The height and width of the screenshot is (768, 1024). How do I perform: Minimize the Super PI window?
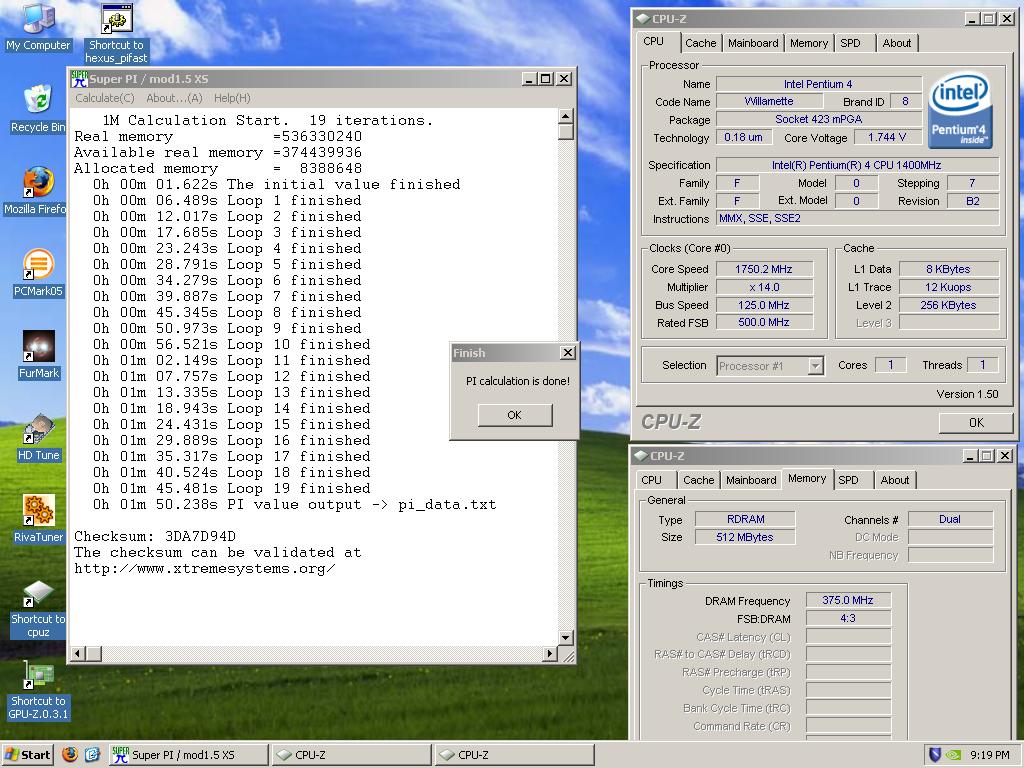530,78
